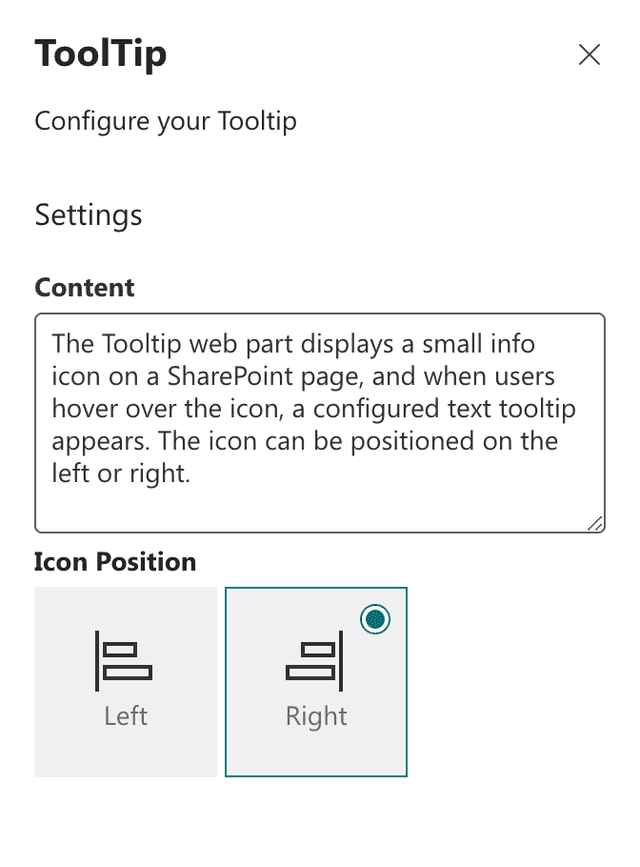Click the Content section label
The height and width of the screenshot is (867, 640).
point(84,288)
